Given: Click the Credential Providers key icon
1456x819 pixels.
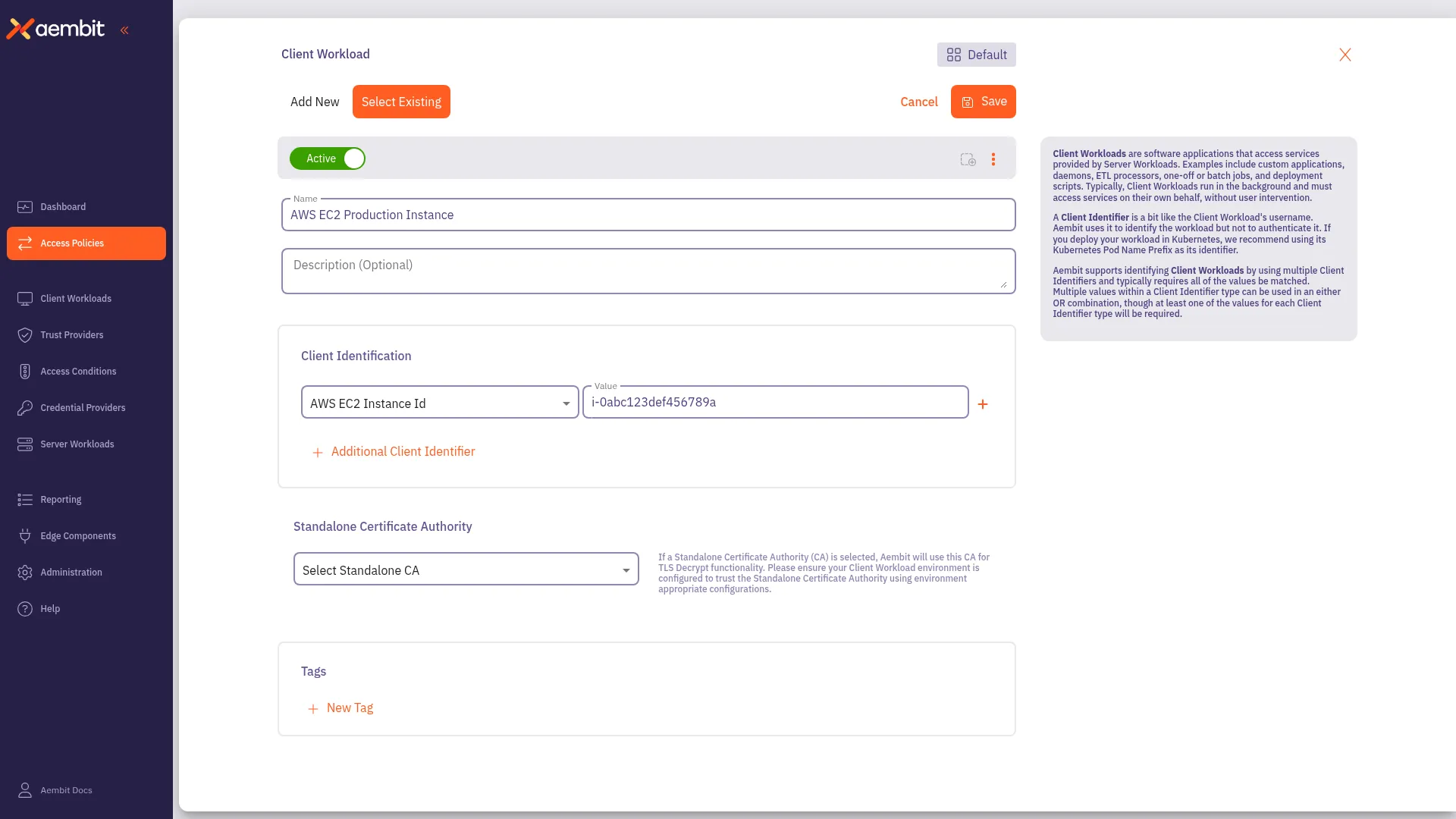Looking at the screenshot, I should point(25,408).
